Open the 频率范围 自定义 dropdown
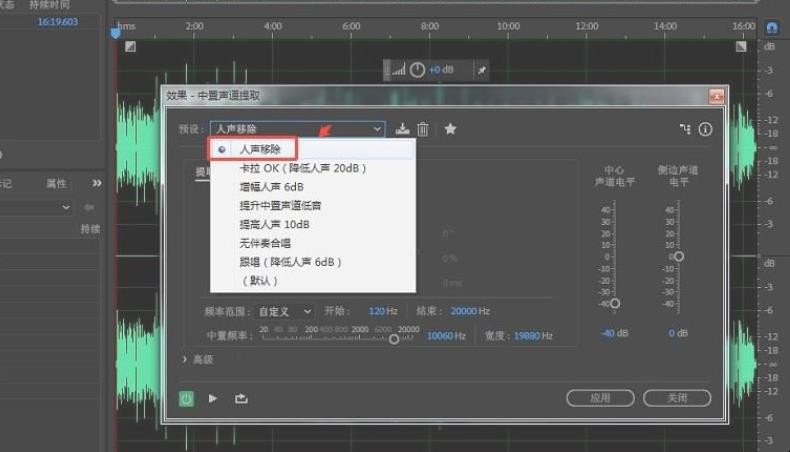The height and width of the screenshot is (452, 790). 284,312
